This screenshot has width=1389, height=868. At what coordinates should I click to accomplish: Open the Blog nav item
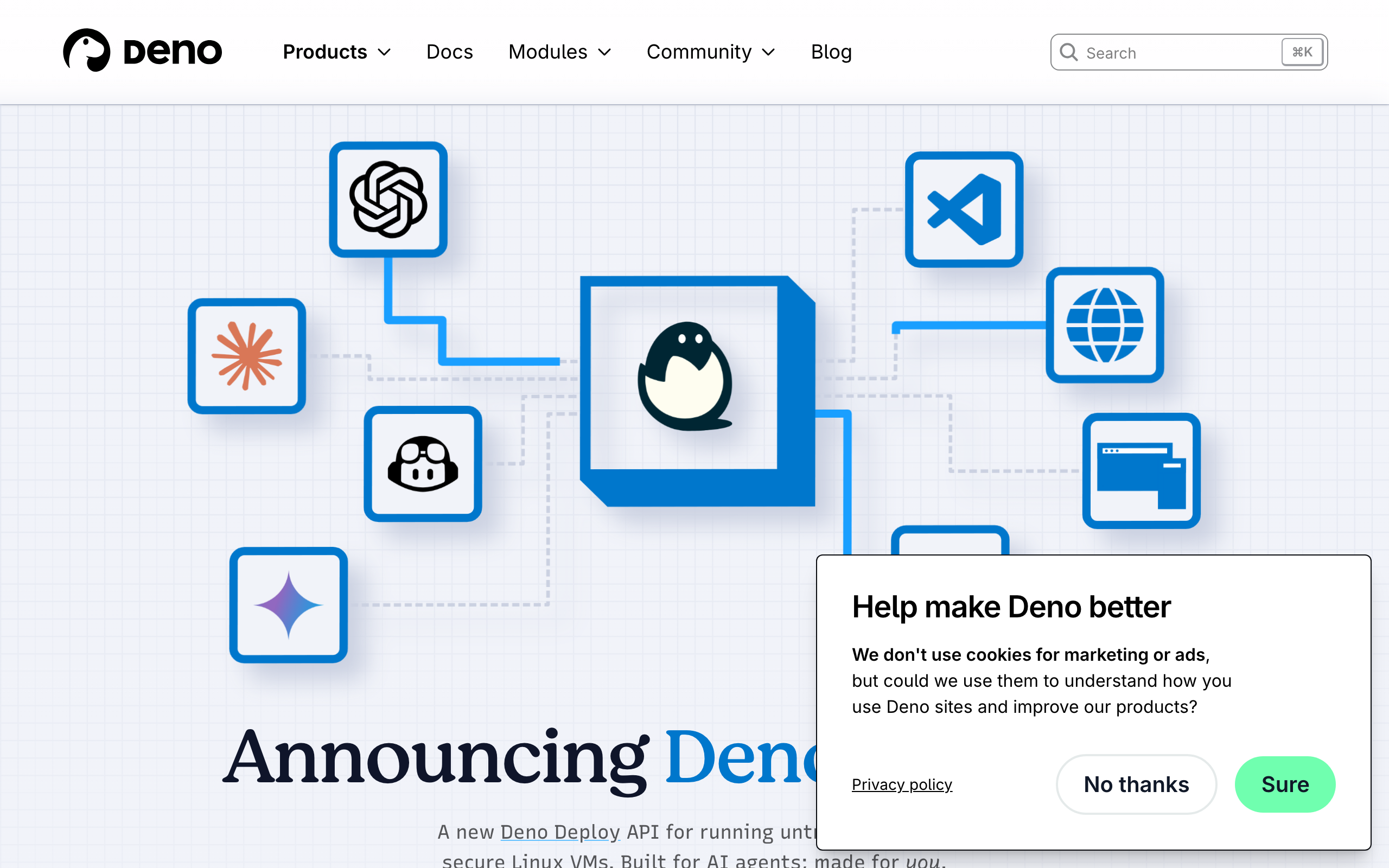pyautogui.click(x=831, y=52)
